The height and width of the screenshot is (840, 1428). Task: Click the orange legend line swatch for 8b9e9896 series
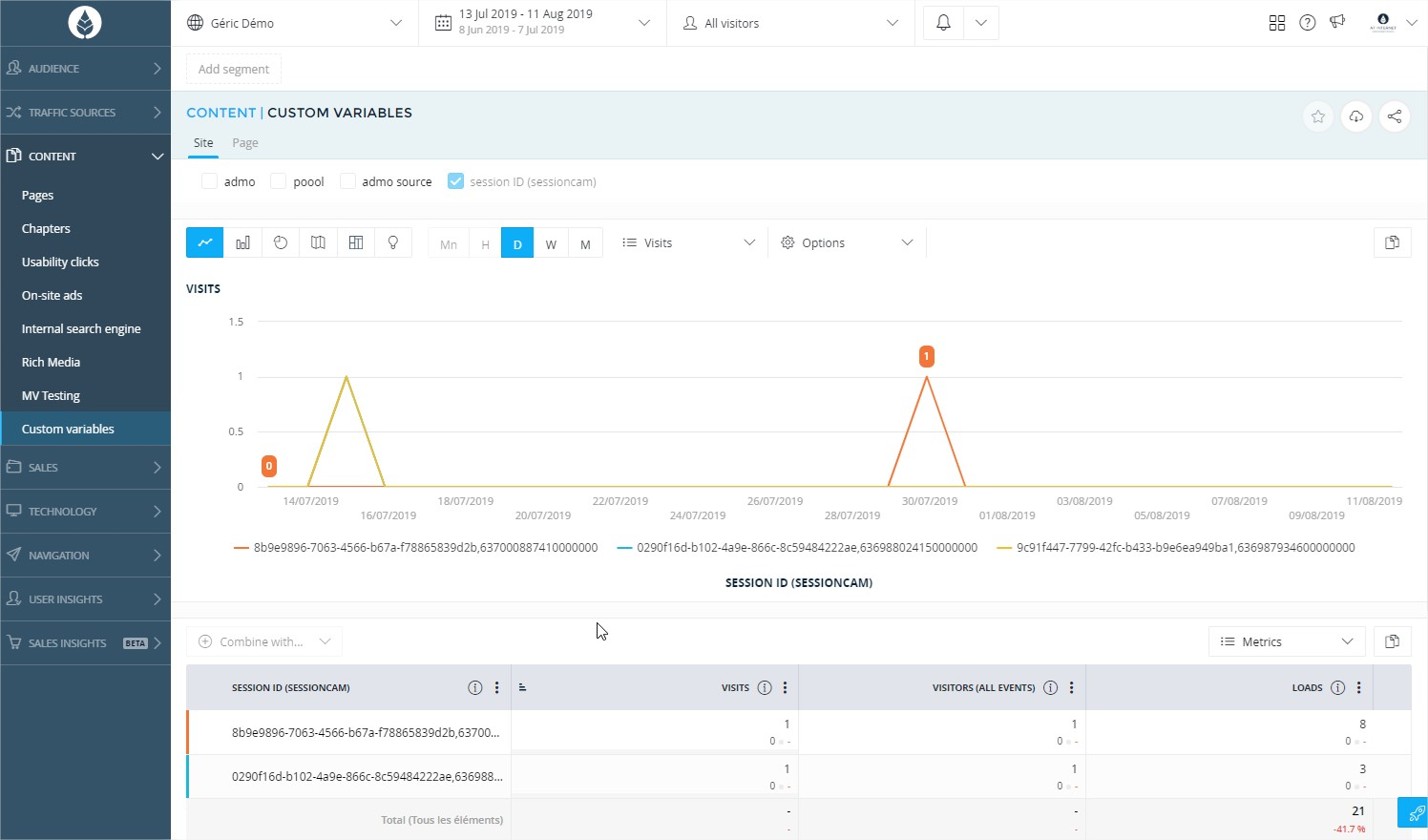241,548
